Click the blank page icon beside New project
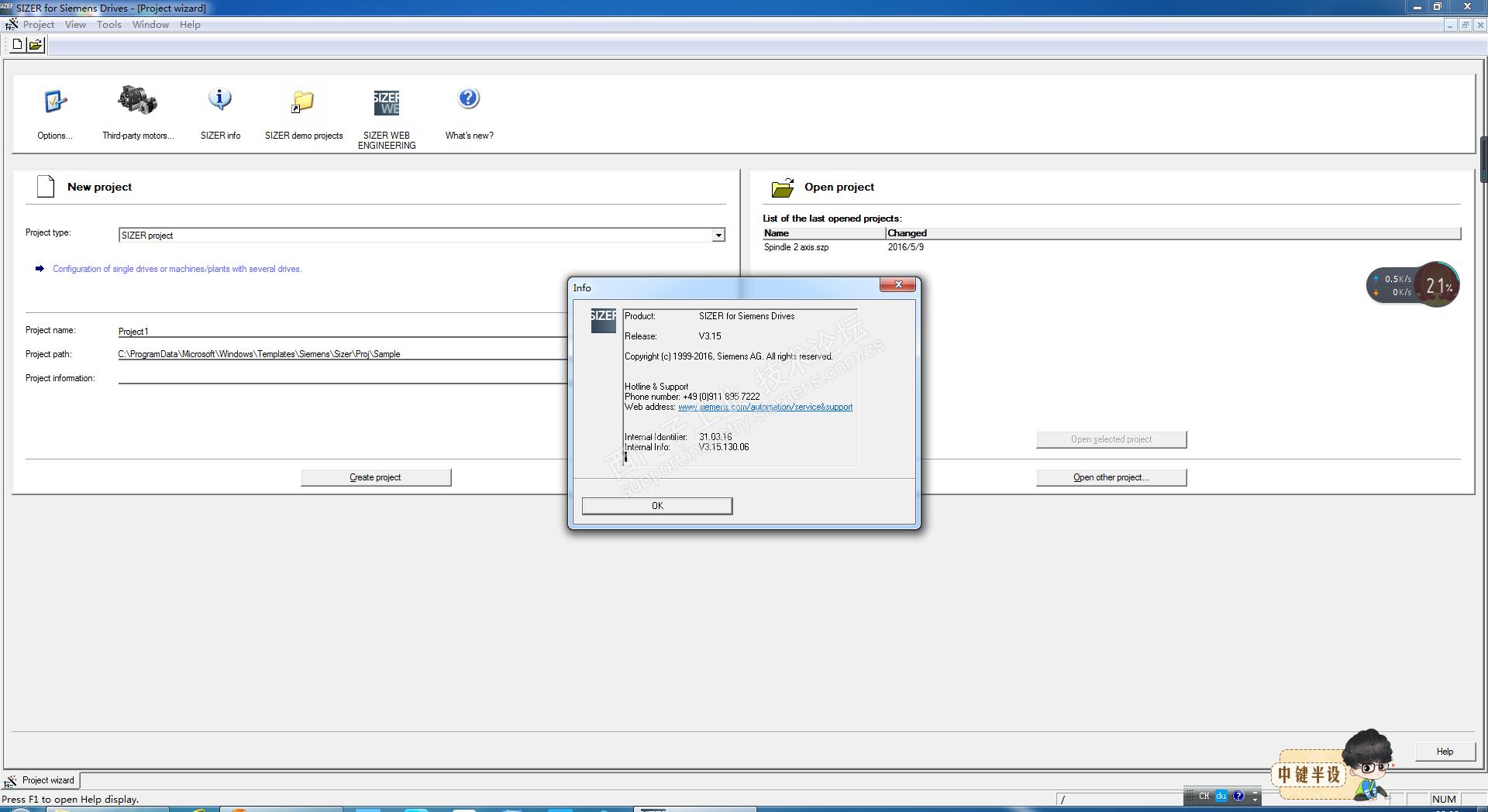 pos(46,187)
